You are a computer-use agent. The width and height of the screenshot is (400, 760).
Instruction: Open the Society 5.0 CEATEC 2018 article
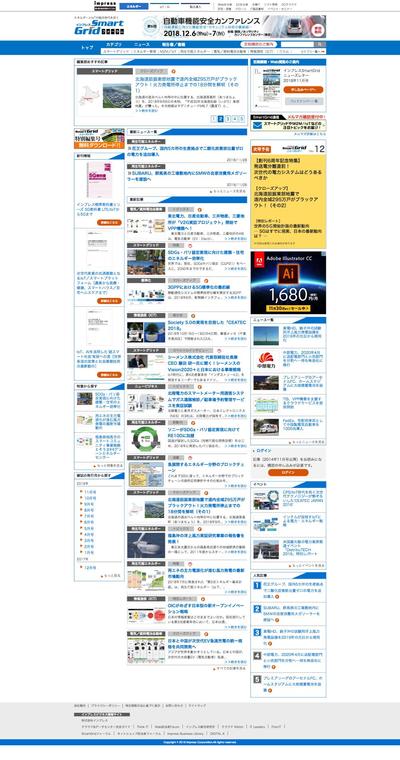point(206,325)
